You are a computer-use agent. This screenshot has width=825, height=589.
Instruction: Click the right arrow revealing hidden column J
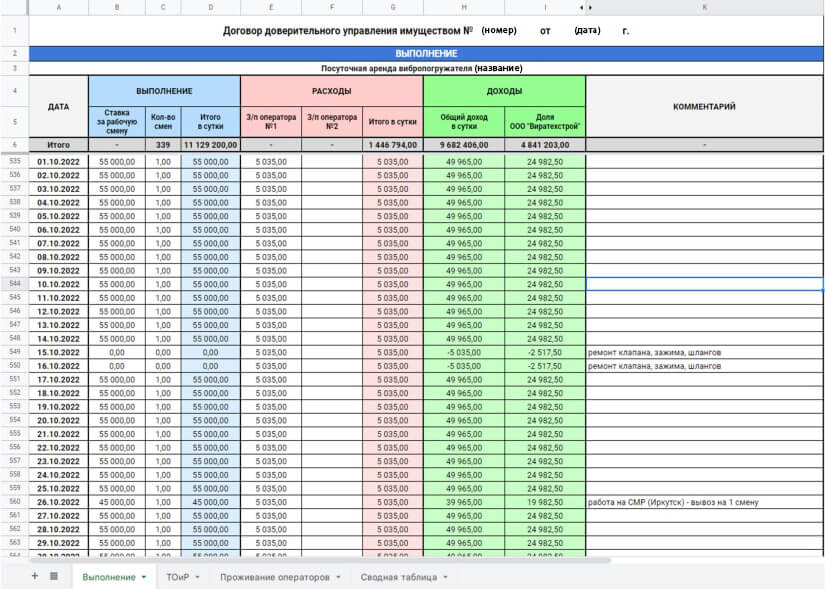pos(590,7)
